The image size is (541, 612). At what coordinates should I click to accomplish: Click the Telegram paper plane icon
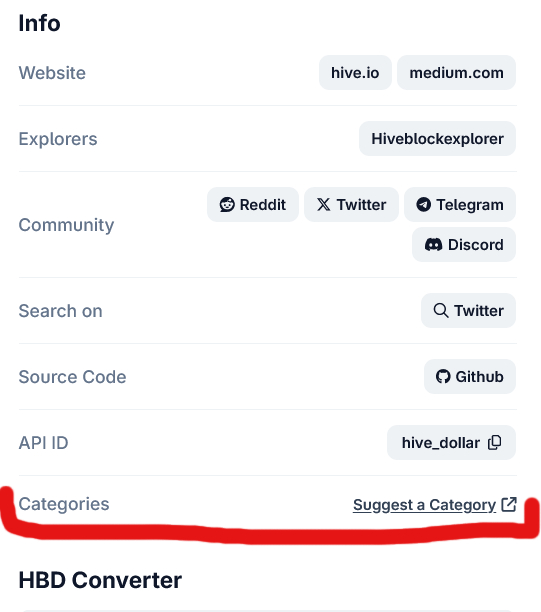[x=424, y=205]
